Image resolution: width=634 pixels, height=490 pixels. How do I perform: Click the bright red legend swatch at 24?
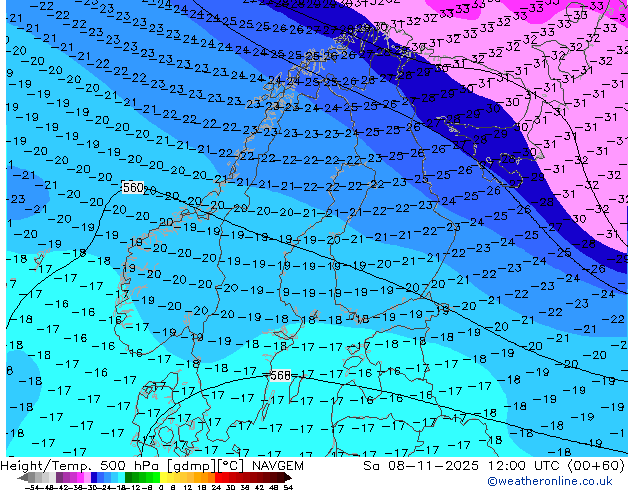click(218, 477)
